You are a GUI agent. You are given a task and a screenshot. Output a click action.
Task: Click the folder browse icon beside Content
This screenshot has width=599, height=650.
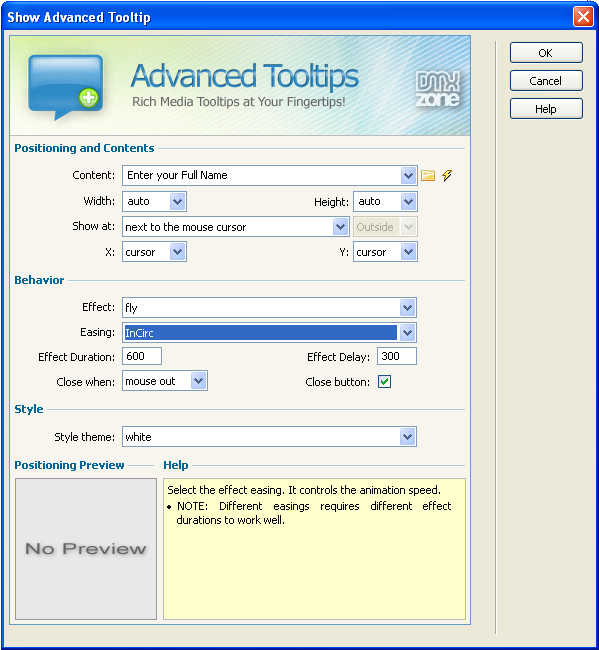tap(428, 176)
